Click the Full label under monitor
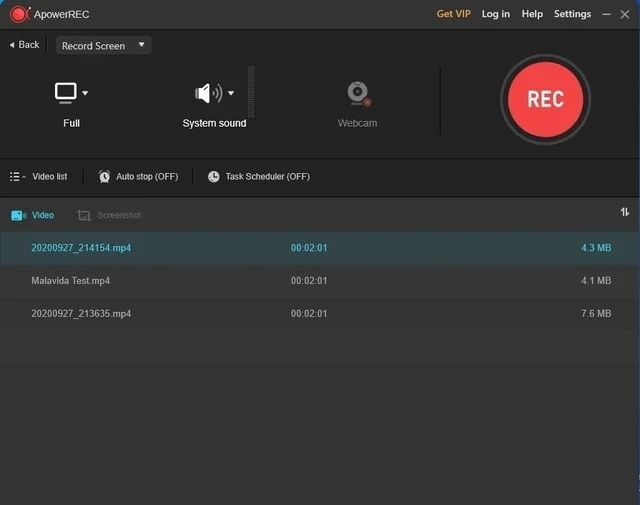 click(71, 123)
